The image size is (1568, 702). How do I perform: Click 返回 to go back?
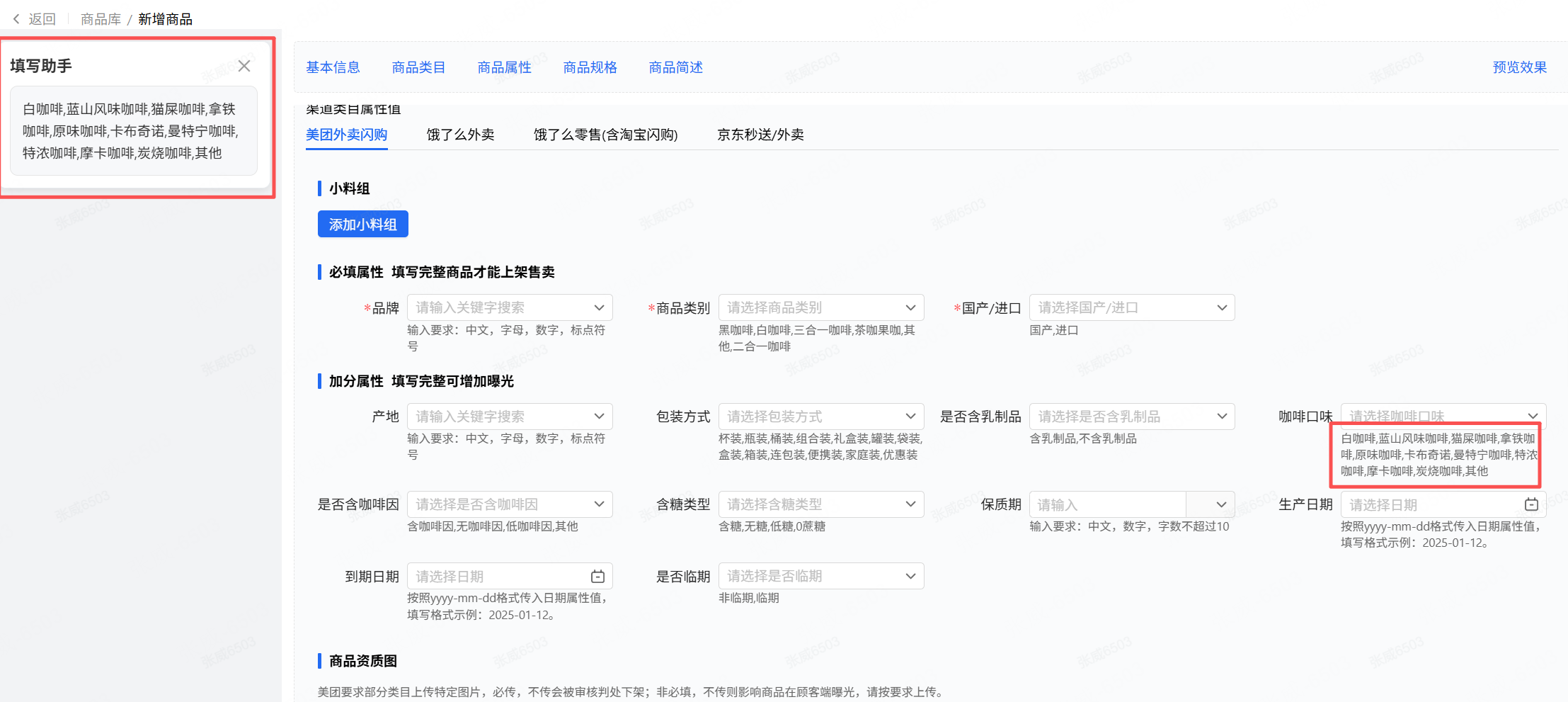[x=42, y=19]
